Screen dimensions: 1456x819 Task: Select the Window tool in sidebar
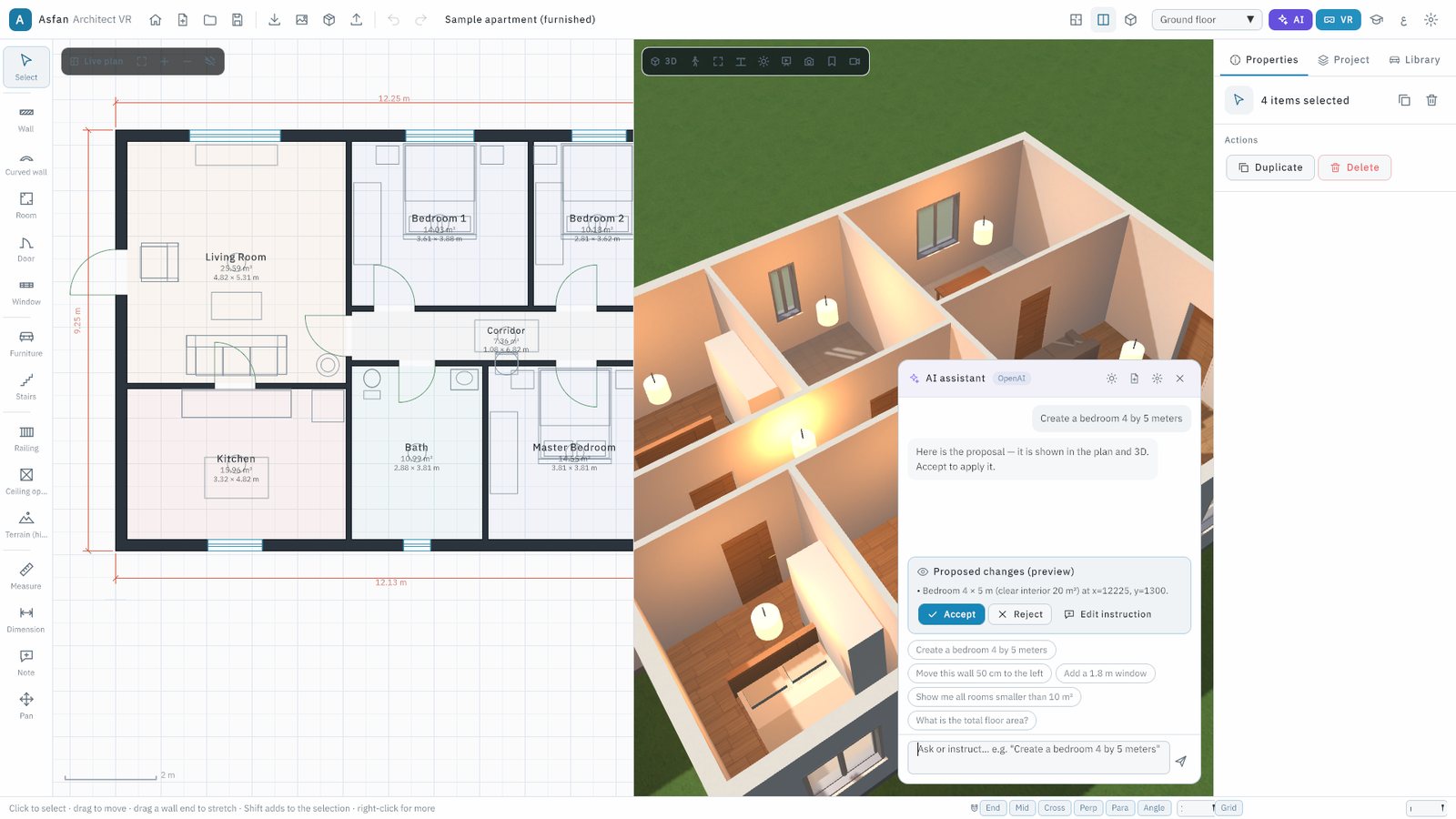[26, 292]
